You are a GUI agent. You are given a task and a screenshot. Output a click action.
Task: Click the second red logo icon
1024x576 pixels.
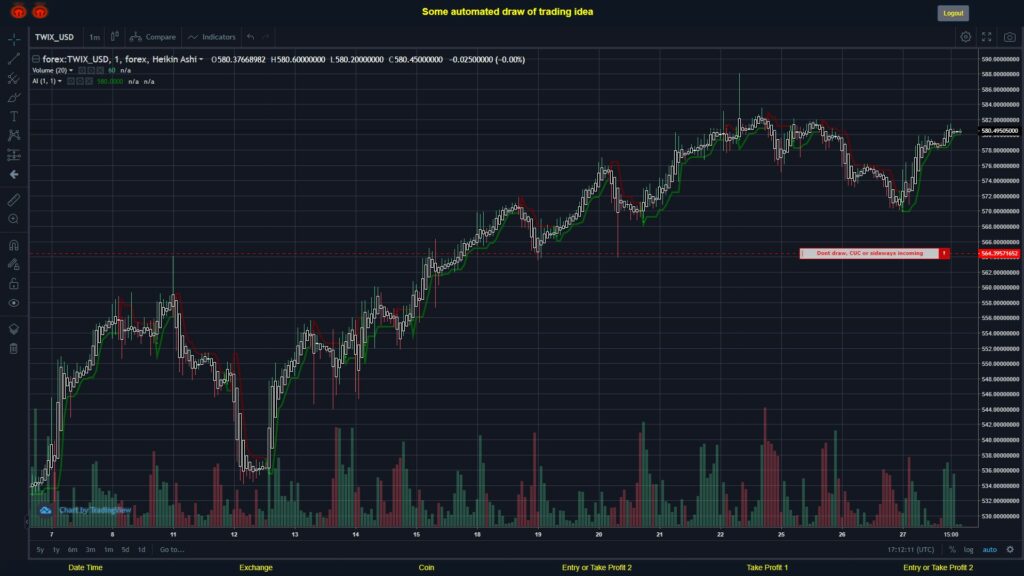(x=40, y=11)
